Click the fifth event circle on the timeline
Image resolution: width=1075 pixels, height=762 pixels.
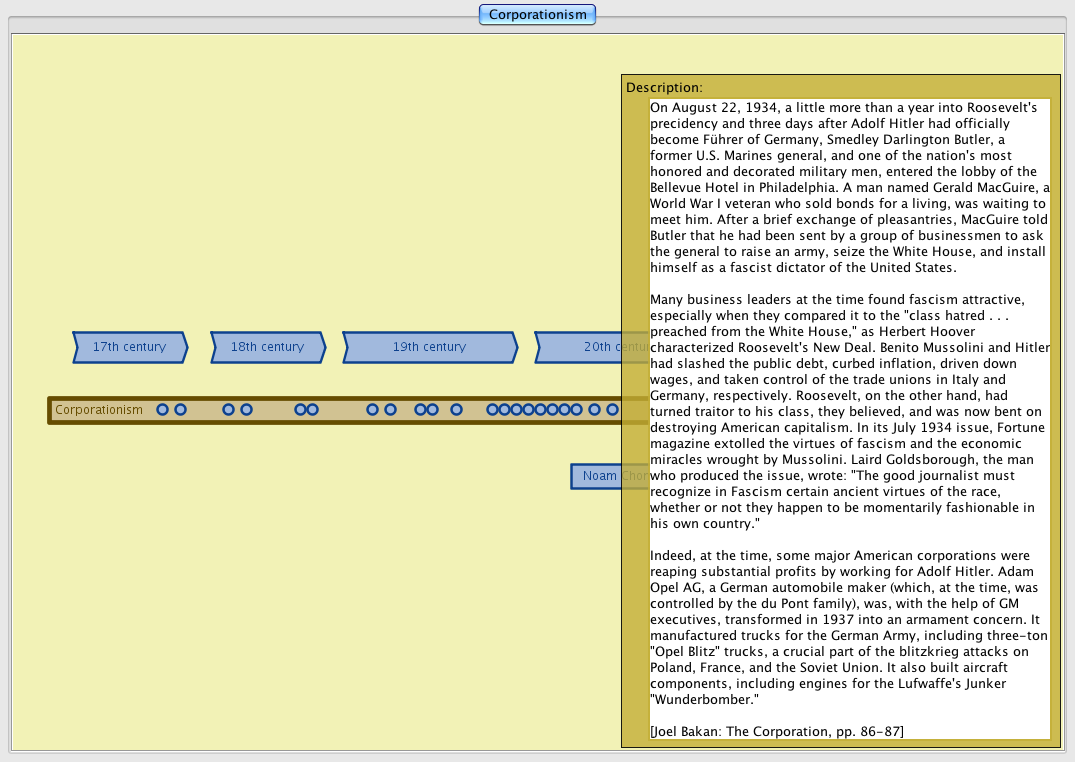300,410
